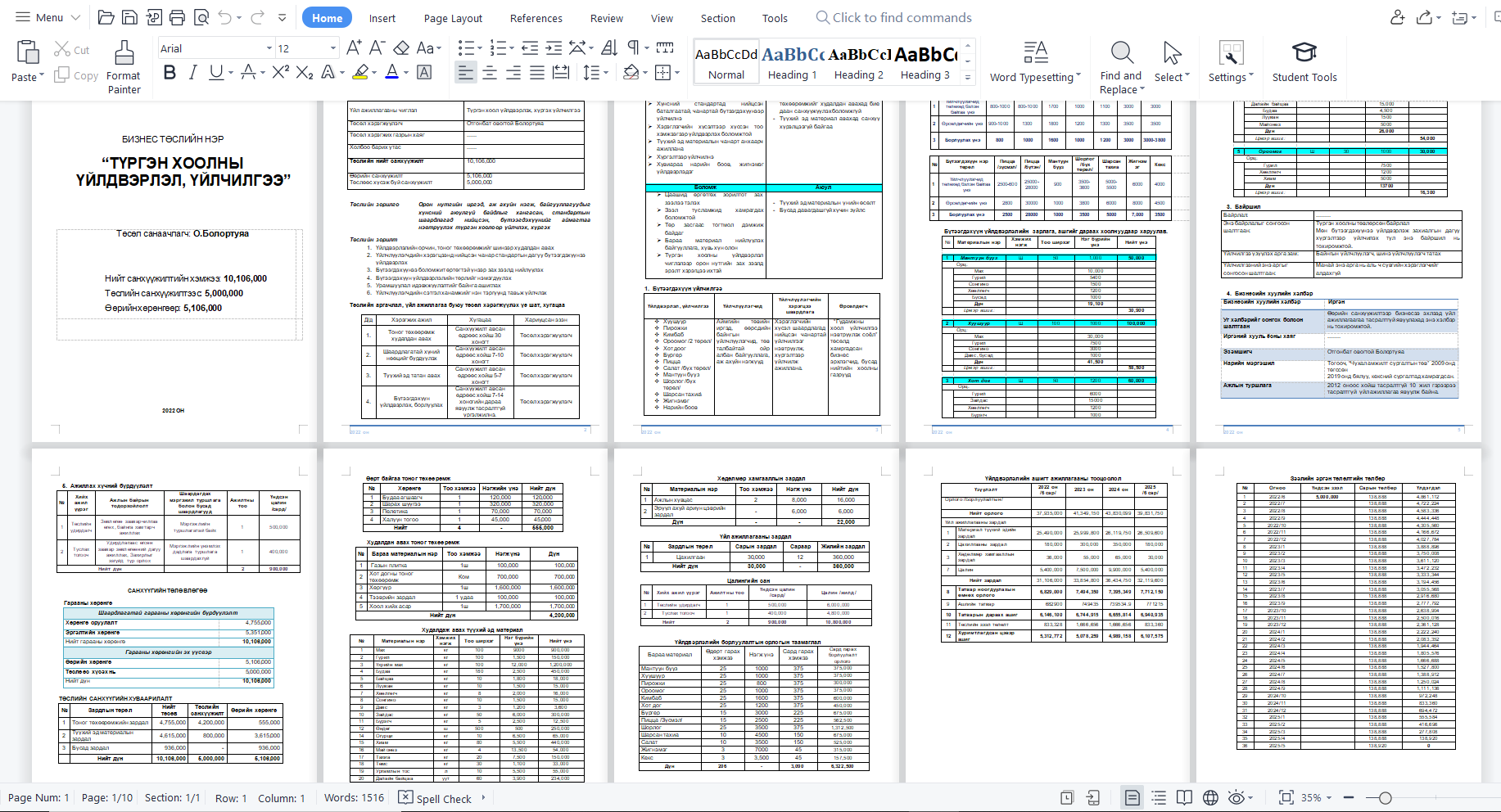Clear formatting with eraser icon
This screenshot has height=812, width=1501.
401,47
